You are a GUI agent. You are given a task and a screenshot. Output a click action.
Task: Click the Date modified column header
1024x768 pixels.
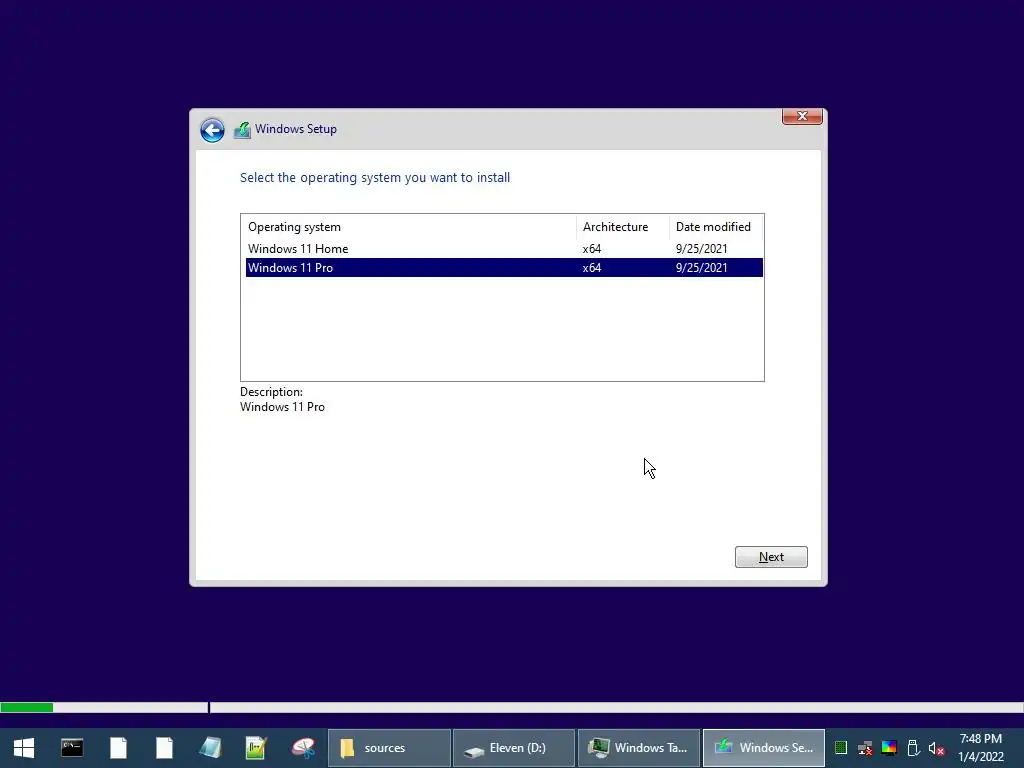click(716, 227)
